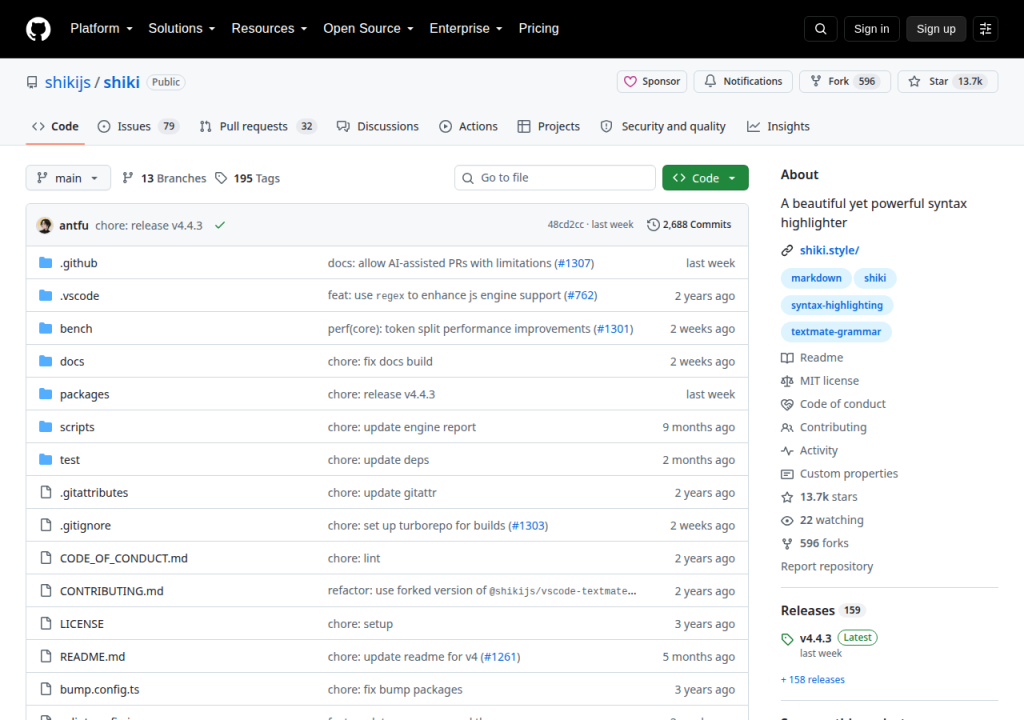Select the textmate-grammar topic tag

coord(836,332)
